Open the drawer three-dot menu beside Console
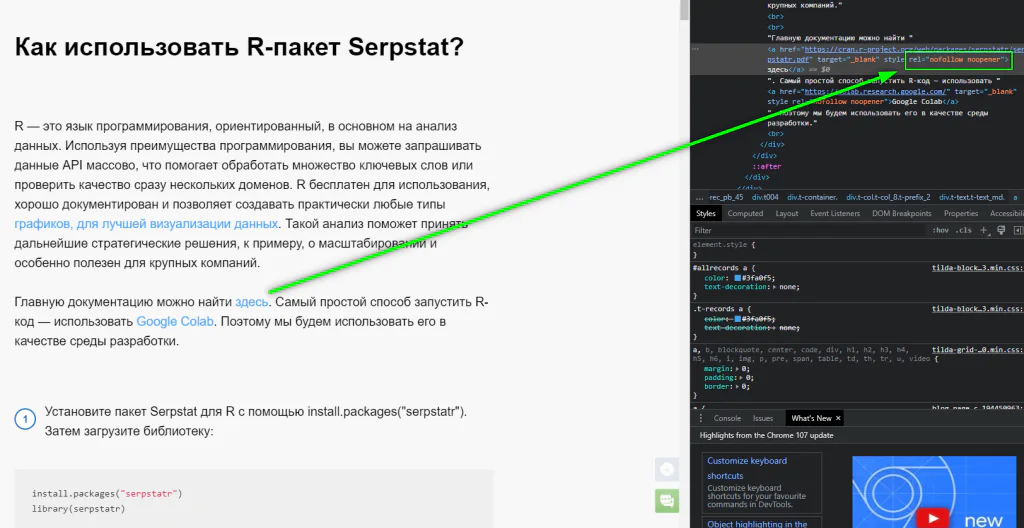The image size is (1024, 528). (701, 418)
